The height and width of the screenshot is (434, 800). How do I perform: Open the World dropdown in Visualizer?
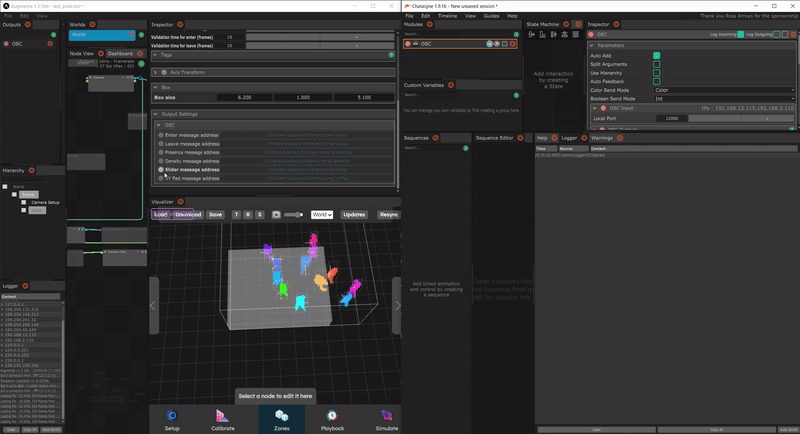pos(322,215)
